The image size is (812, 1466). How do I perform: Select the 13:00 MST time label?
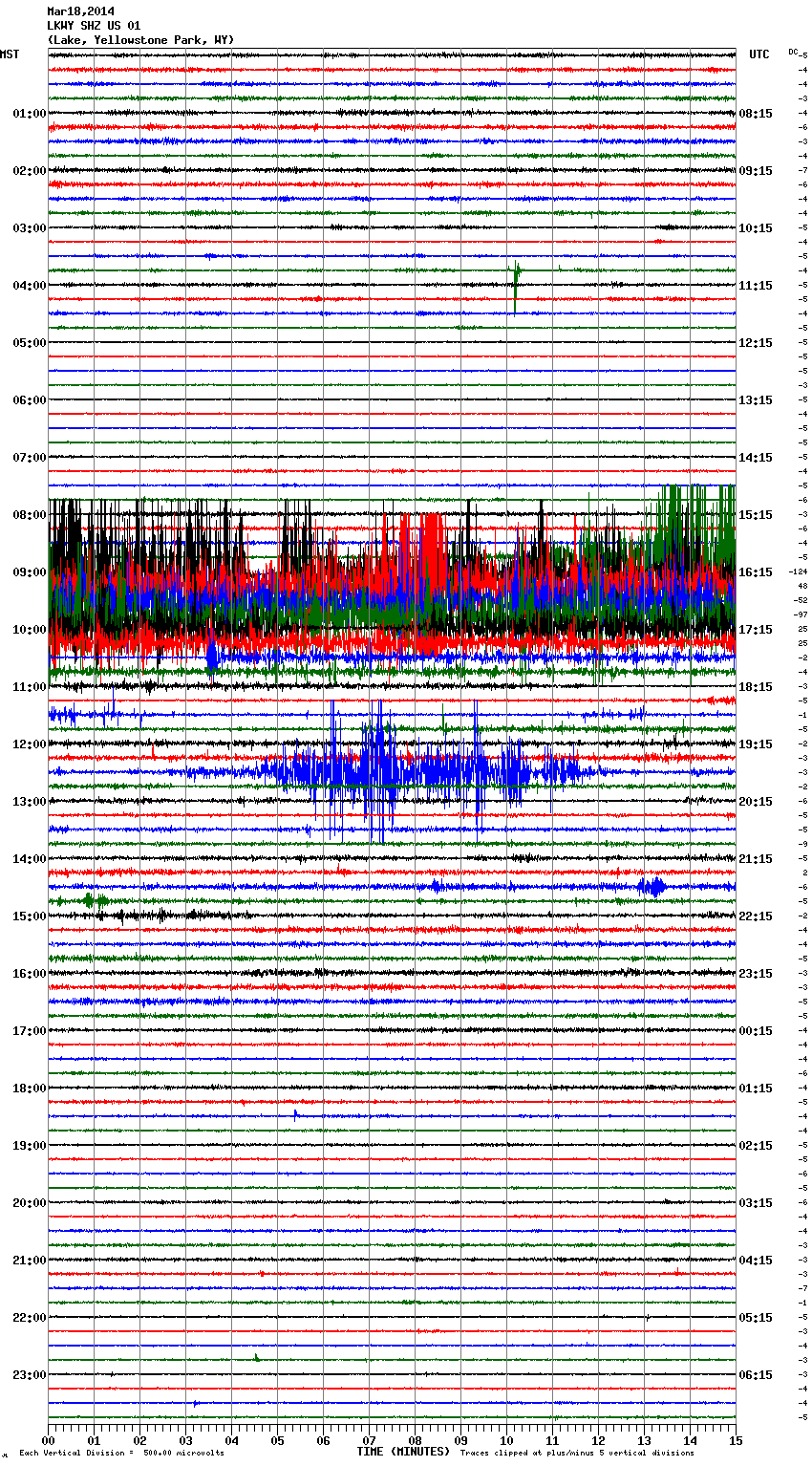[29, 802]
